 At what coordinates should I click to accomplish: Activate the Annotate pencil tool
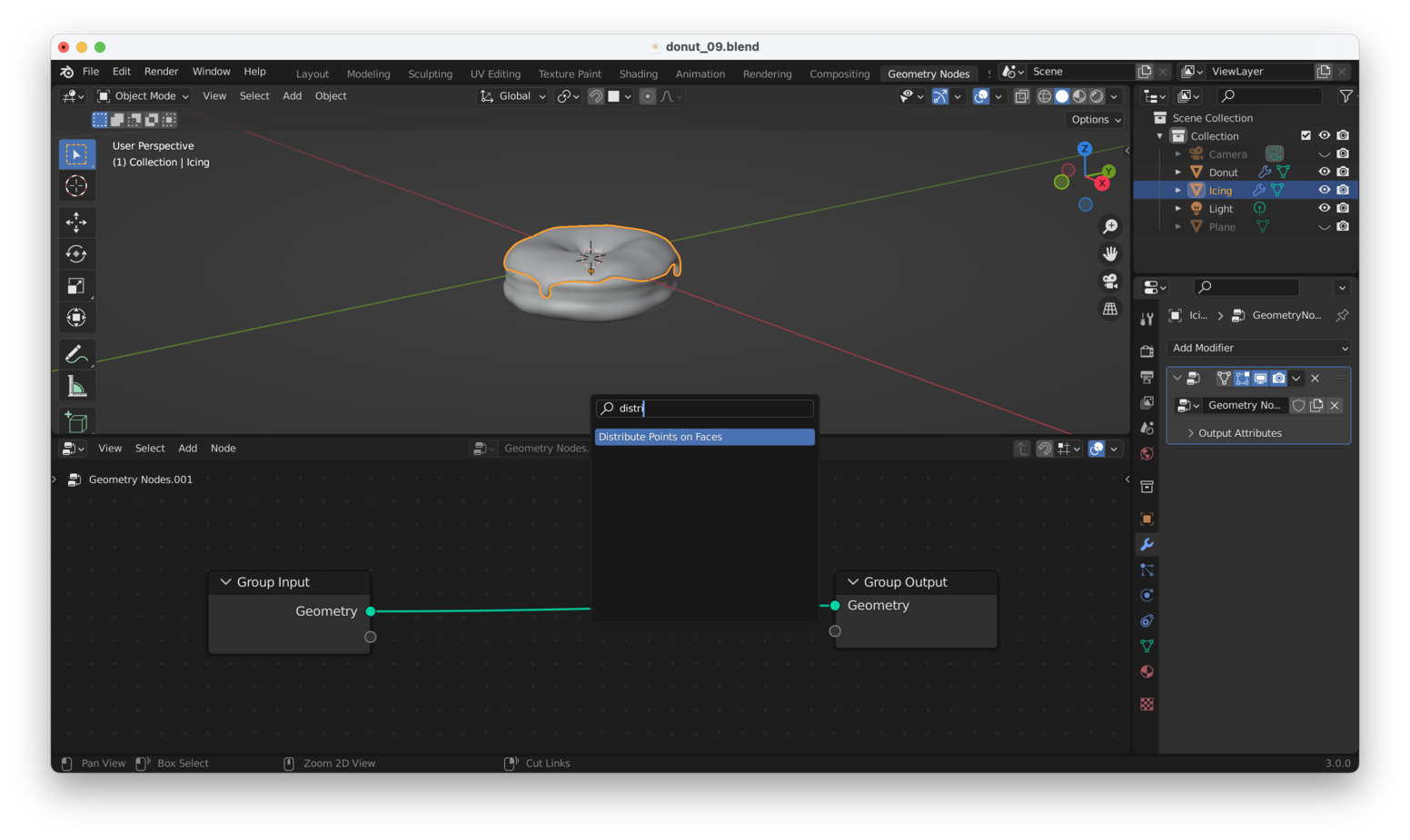[x=76, y=354]
